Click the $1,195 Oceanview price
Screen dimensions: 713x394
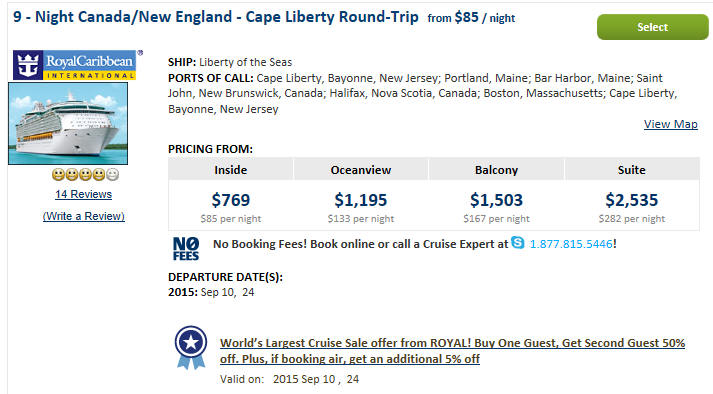361,200
